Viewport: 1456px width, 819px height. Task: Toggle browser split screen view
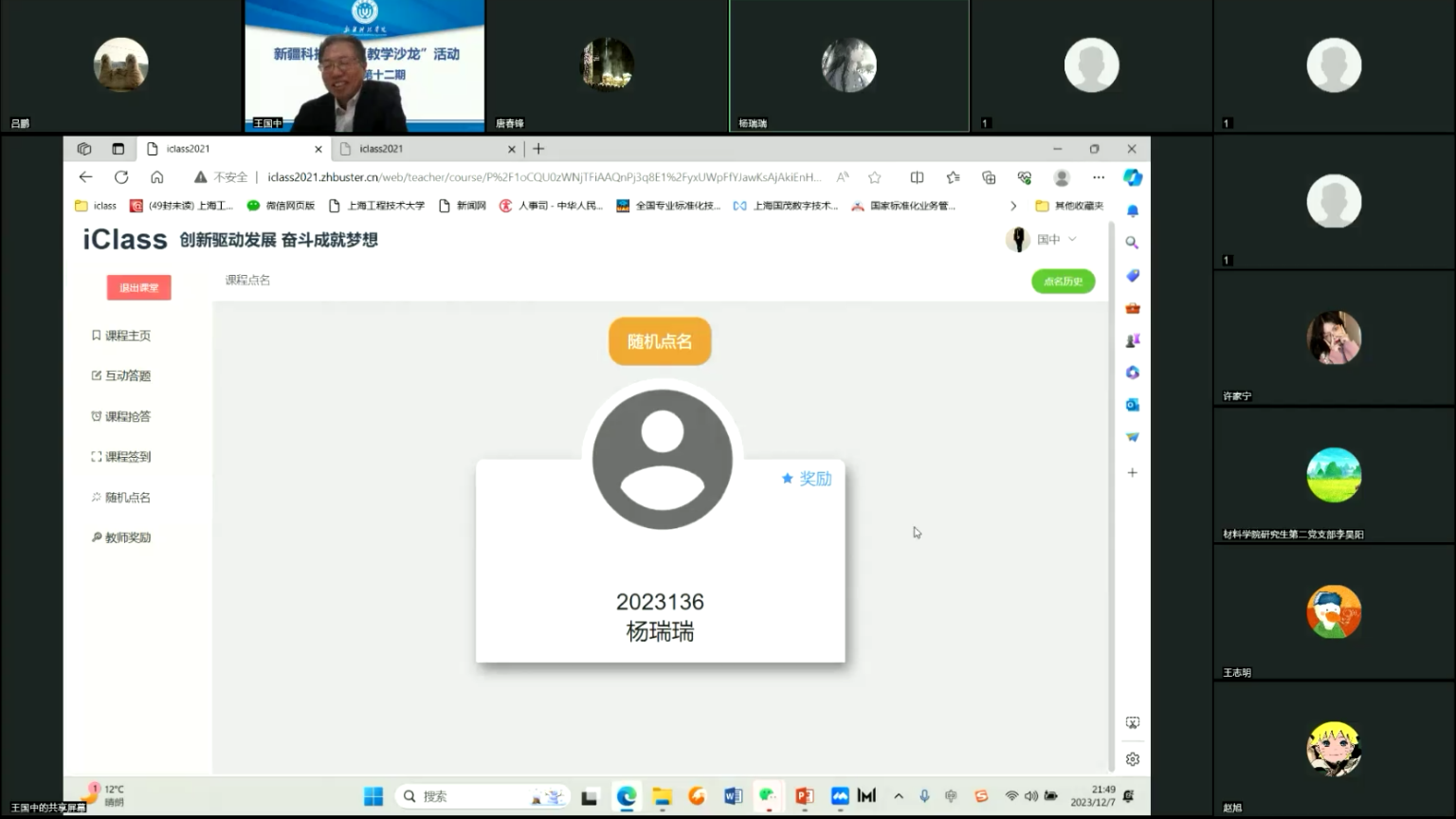click(x=917, y=177)
